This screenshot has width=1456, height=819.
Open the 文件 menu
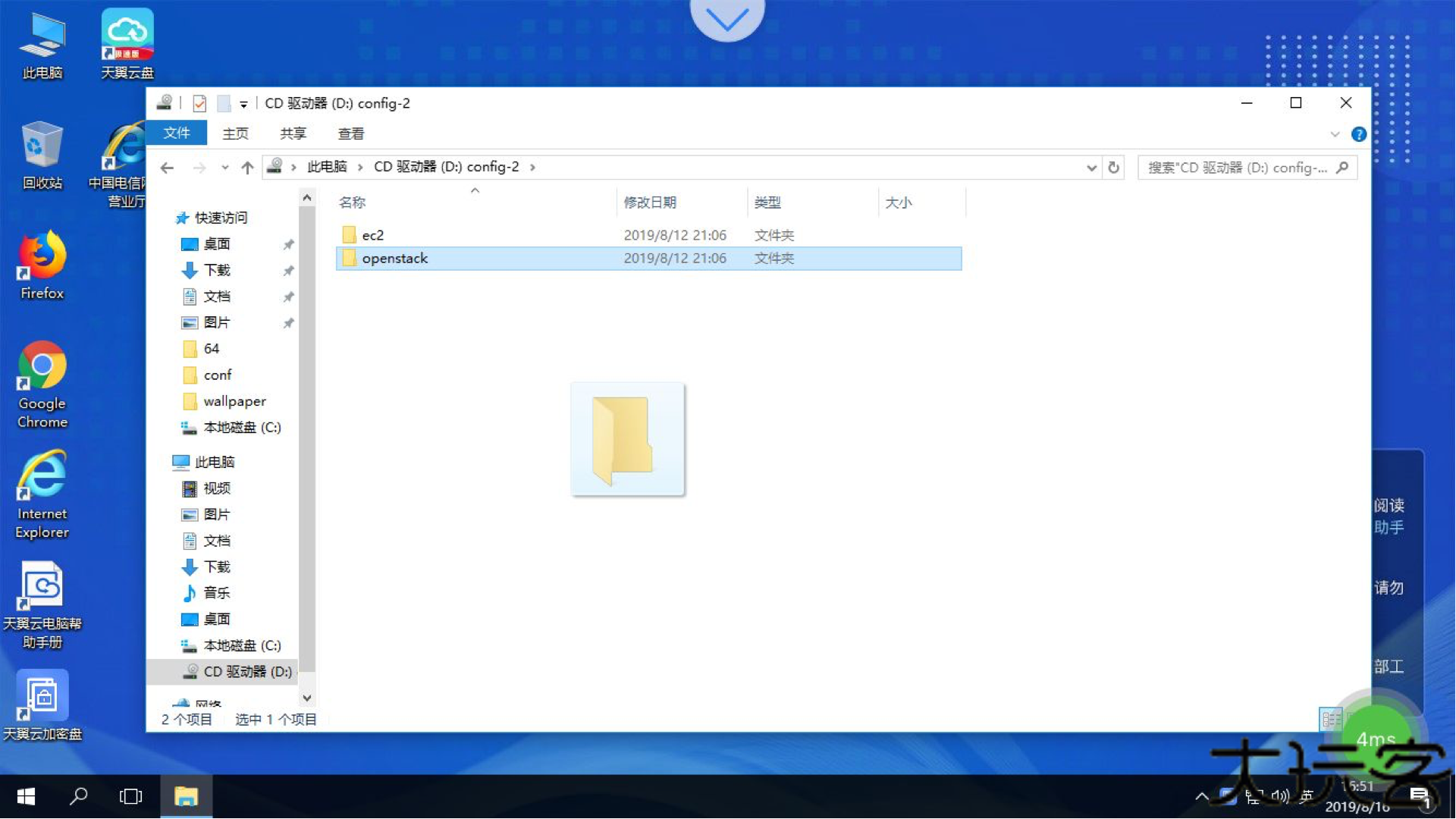pyautogui.click(x=176, y=133)
